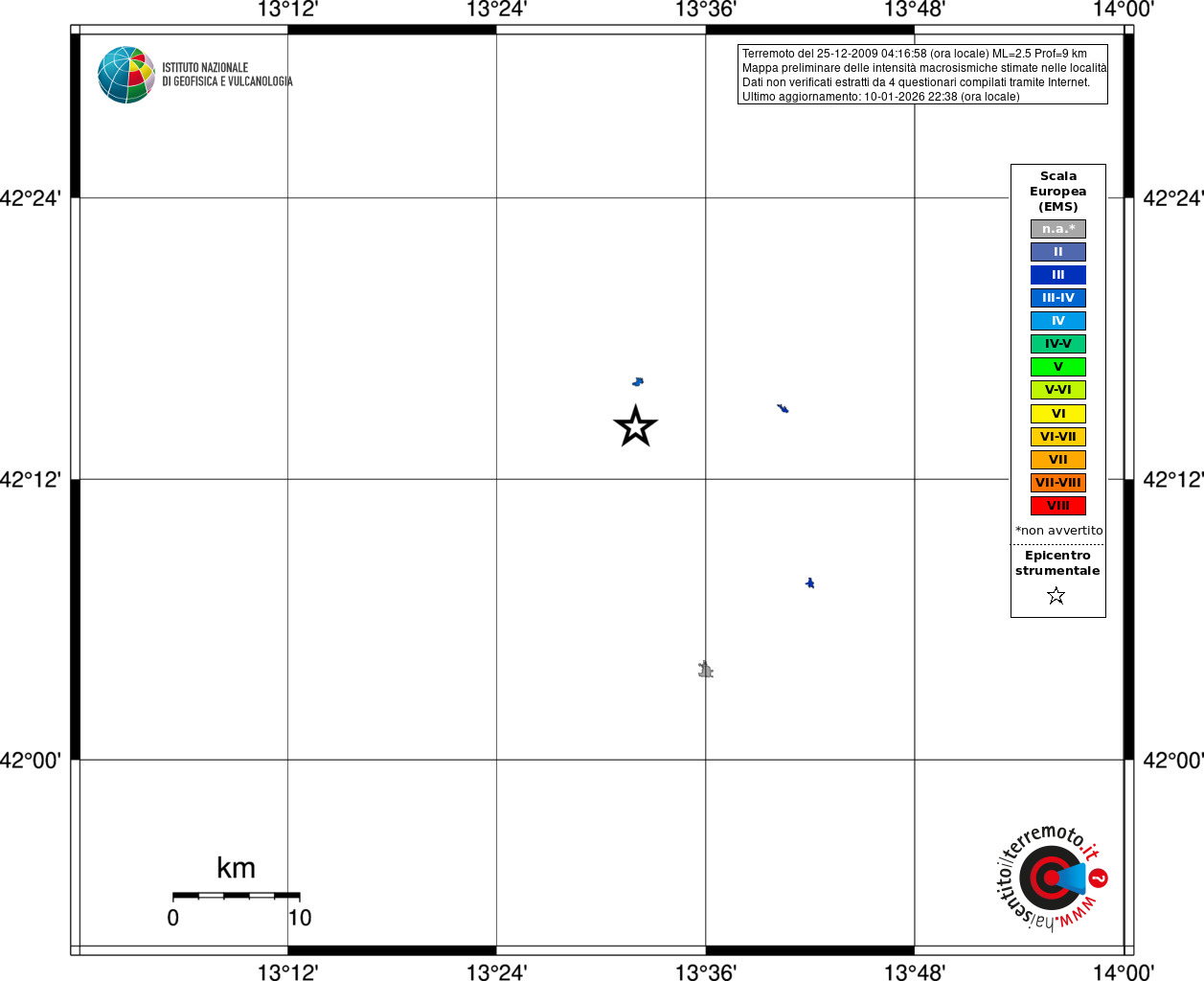
Task: Select the V-VI legend swatch
Action: (x=1058, y=390)
